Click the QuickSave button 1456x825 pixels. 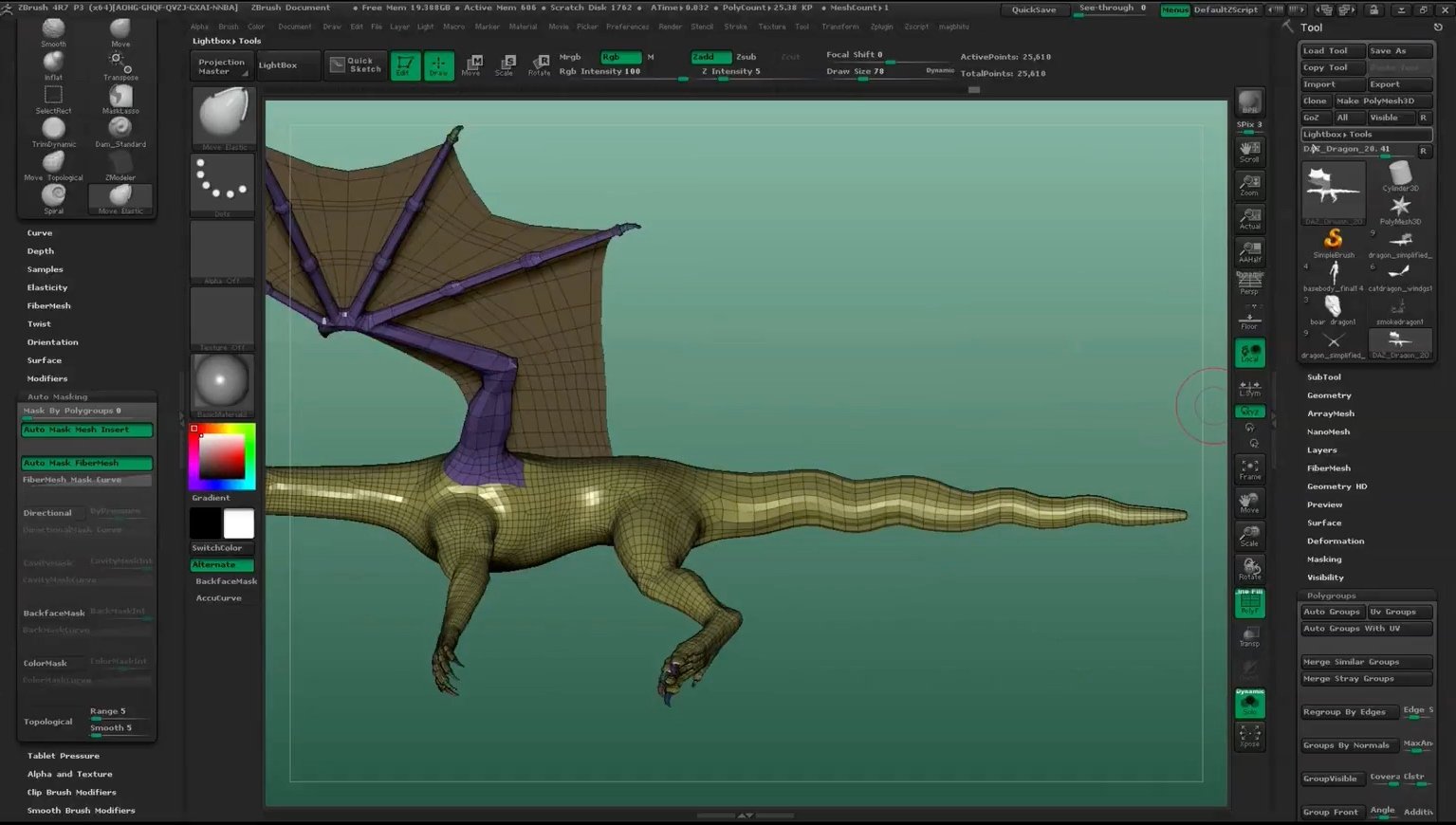[x=1033, y=9]
